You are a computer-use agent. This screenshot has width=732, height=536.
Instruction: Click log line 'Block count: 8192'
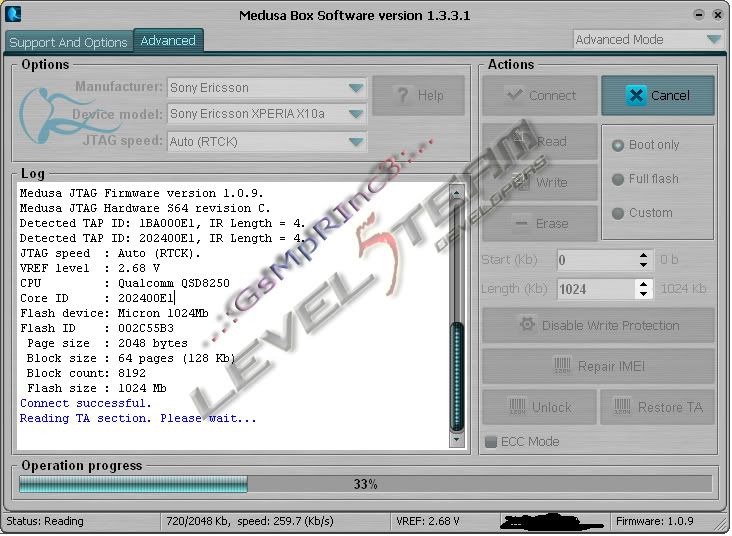tap(86, 373)
